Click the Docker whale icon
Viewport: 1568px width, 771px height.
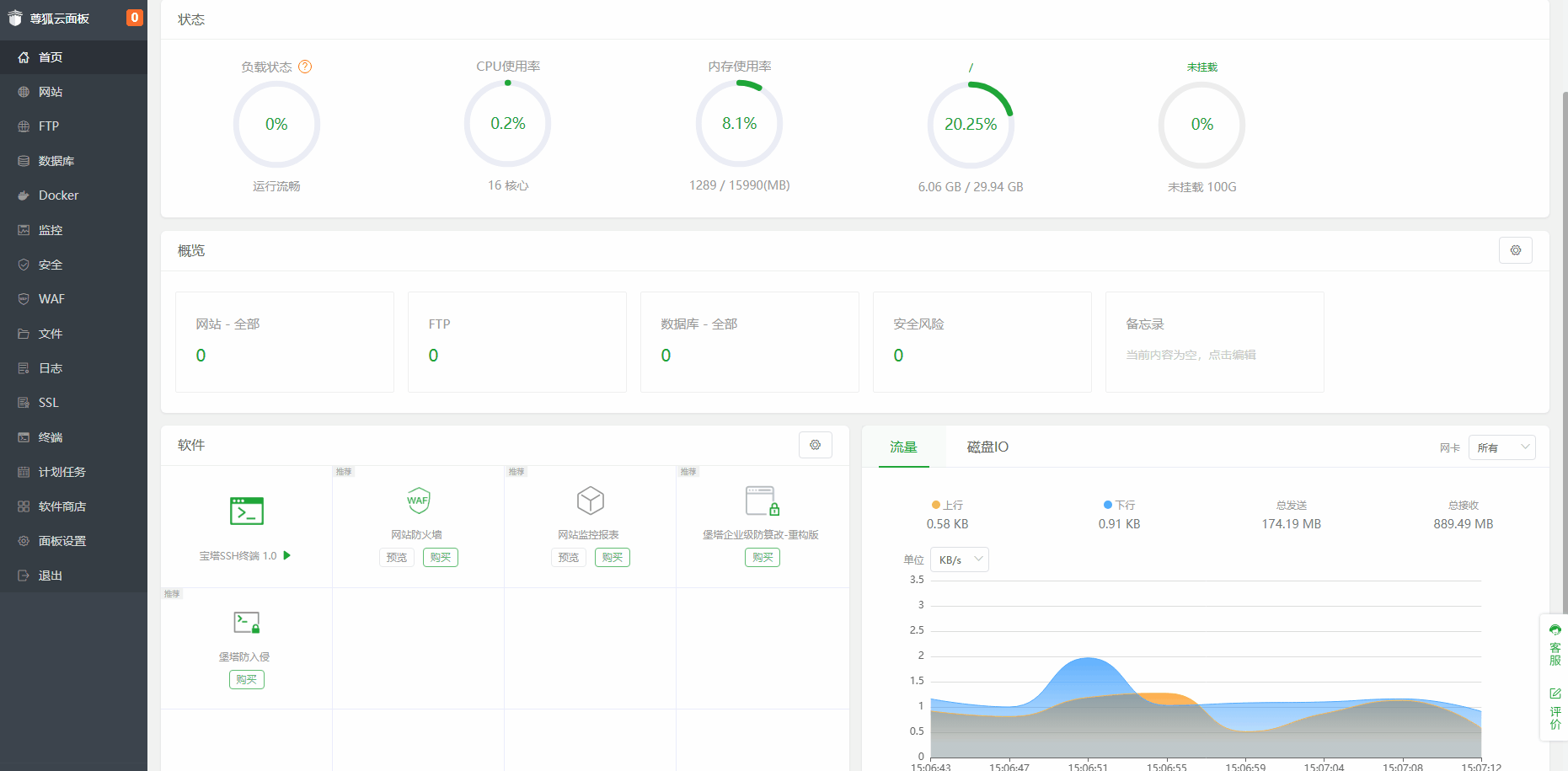click(x=24, y=195)
